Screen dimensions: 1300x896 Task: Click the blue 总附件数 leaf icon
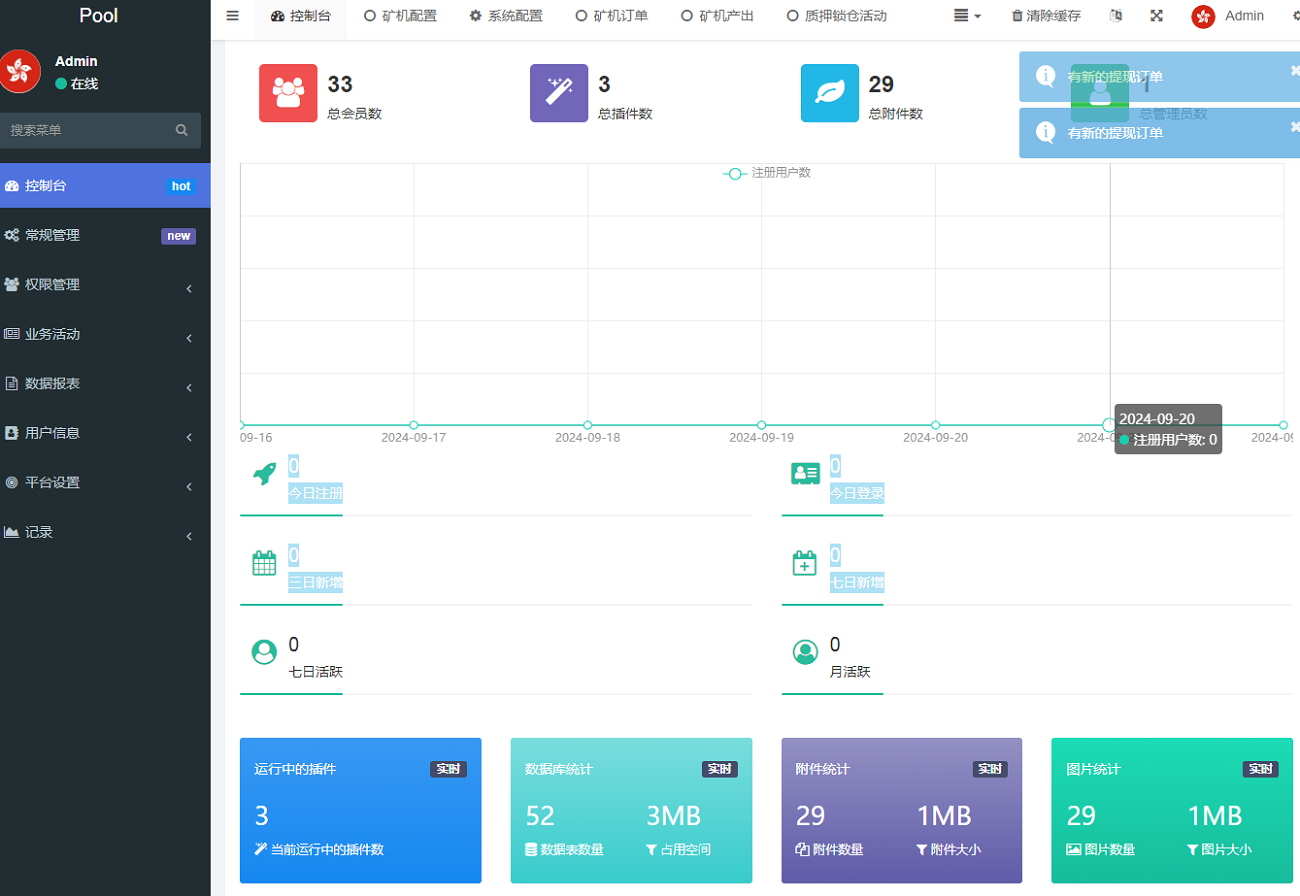pyautogui.click(x=830, y=93)
